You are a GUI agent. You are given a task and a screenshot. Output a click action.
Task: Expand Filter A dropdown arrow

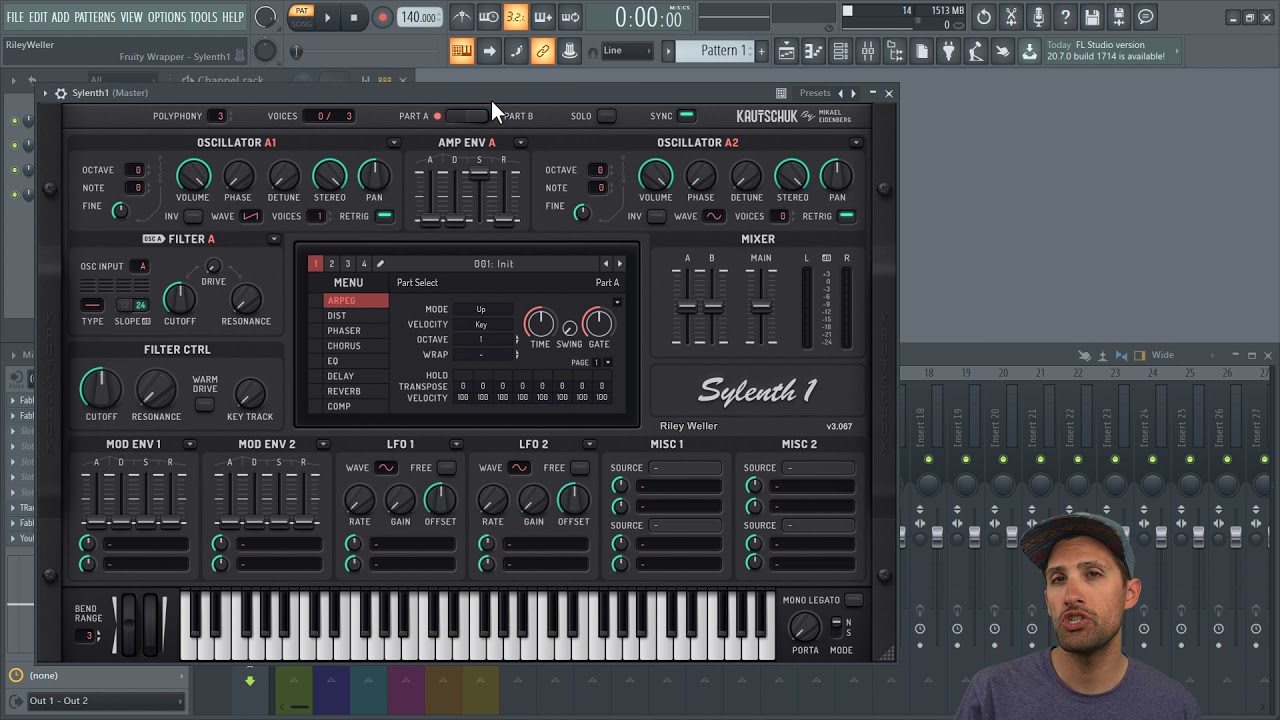click(x=274, y=239)
